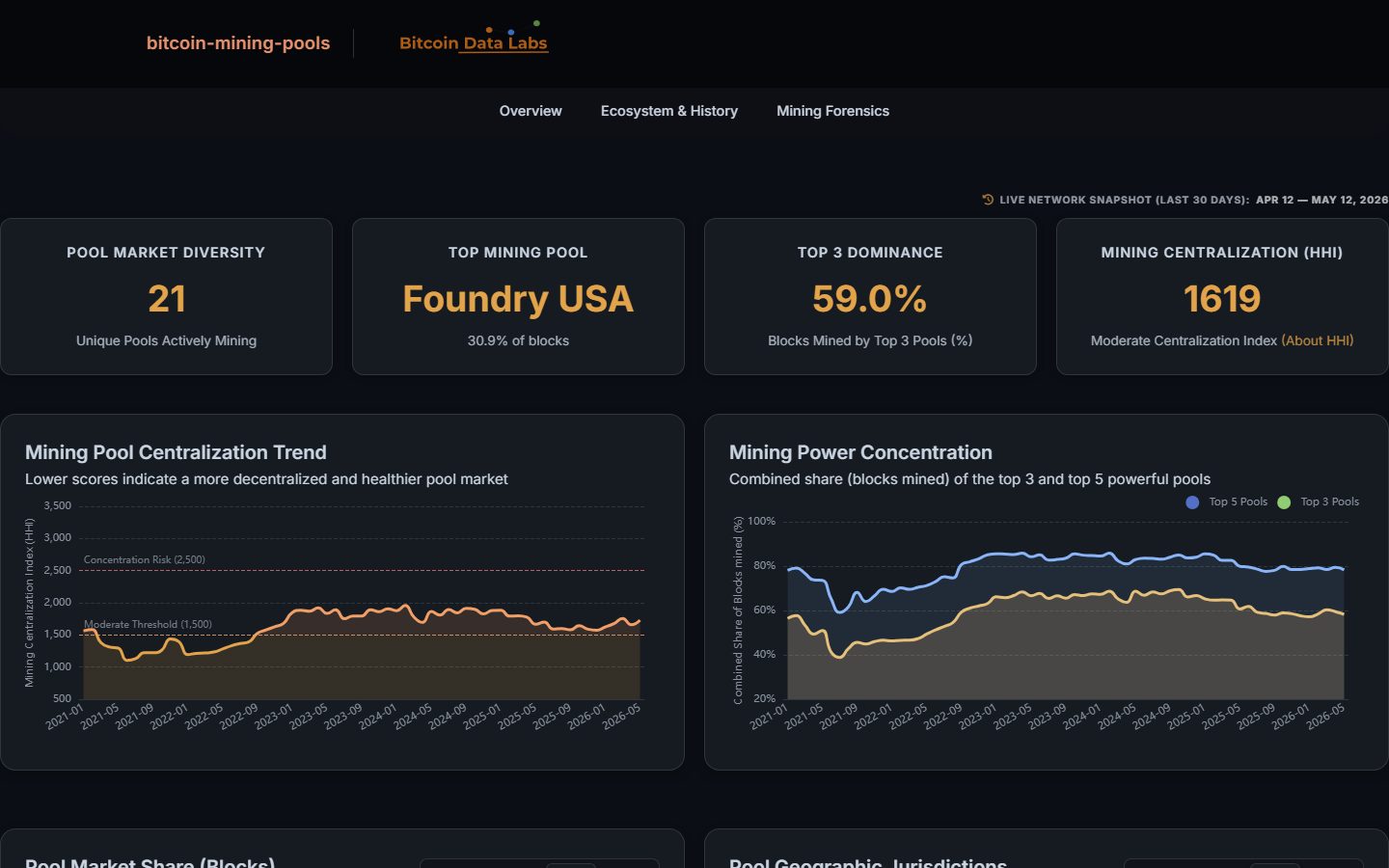Go to the Mining Forensics tab
This screenshot has width=1389, height=868.
(833, 111)
